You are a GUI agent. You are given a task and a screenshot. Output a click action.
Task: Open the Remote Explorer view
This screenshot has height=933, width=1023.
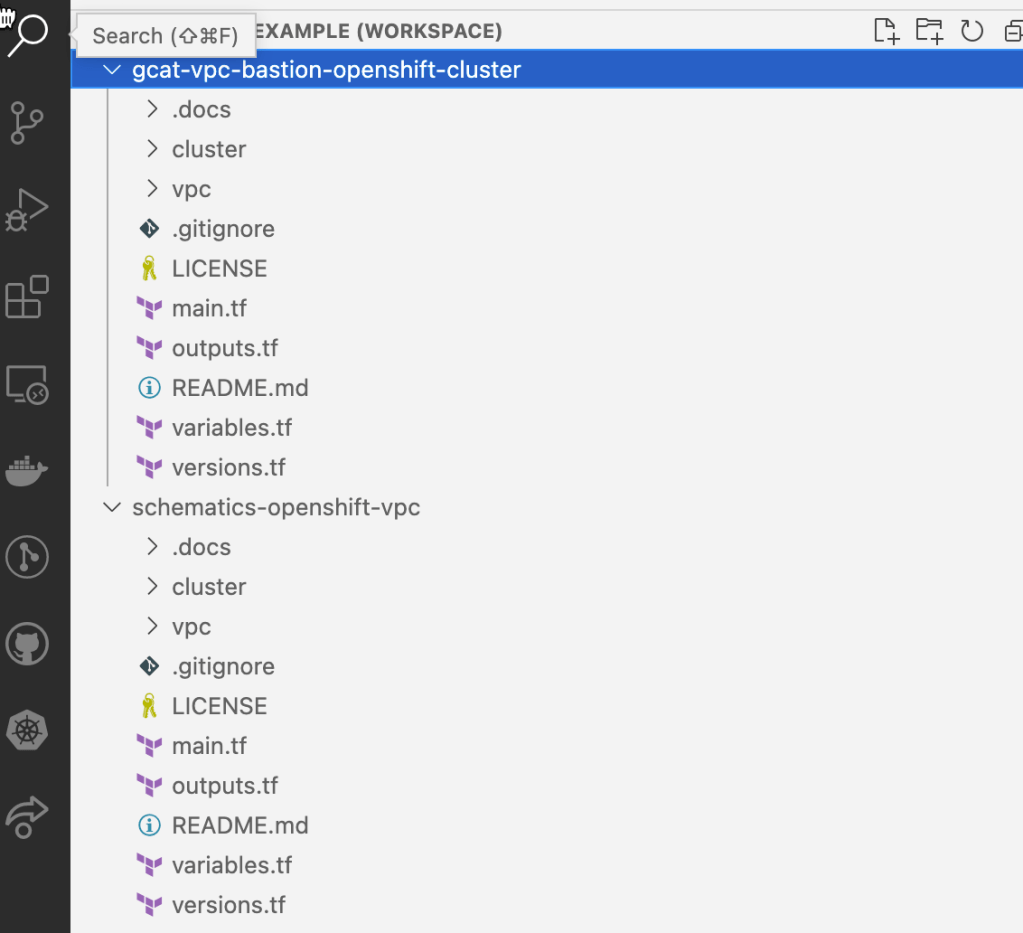(27, 384)
